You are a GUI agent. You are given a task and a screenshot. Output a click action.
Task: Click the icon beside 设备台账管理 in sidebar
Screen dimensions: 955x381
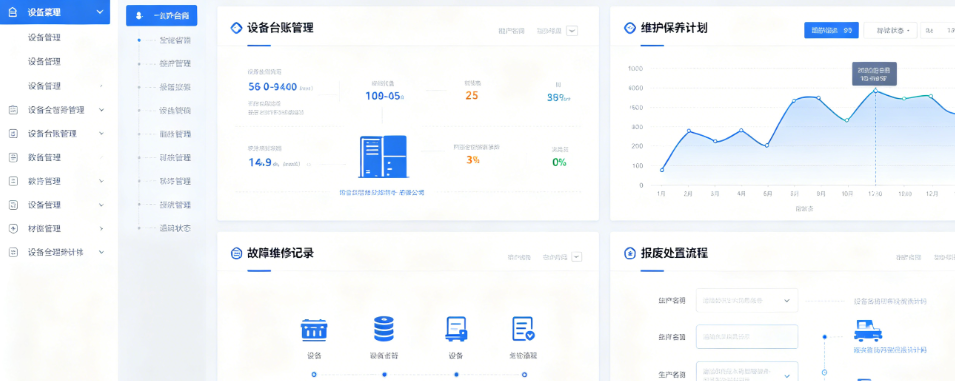tap(13, 133)
